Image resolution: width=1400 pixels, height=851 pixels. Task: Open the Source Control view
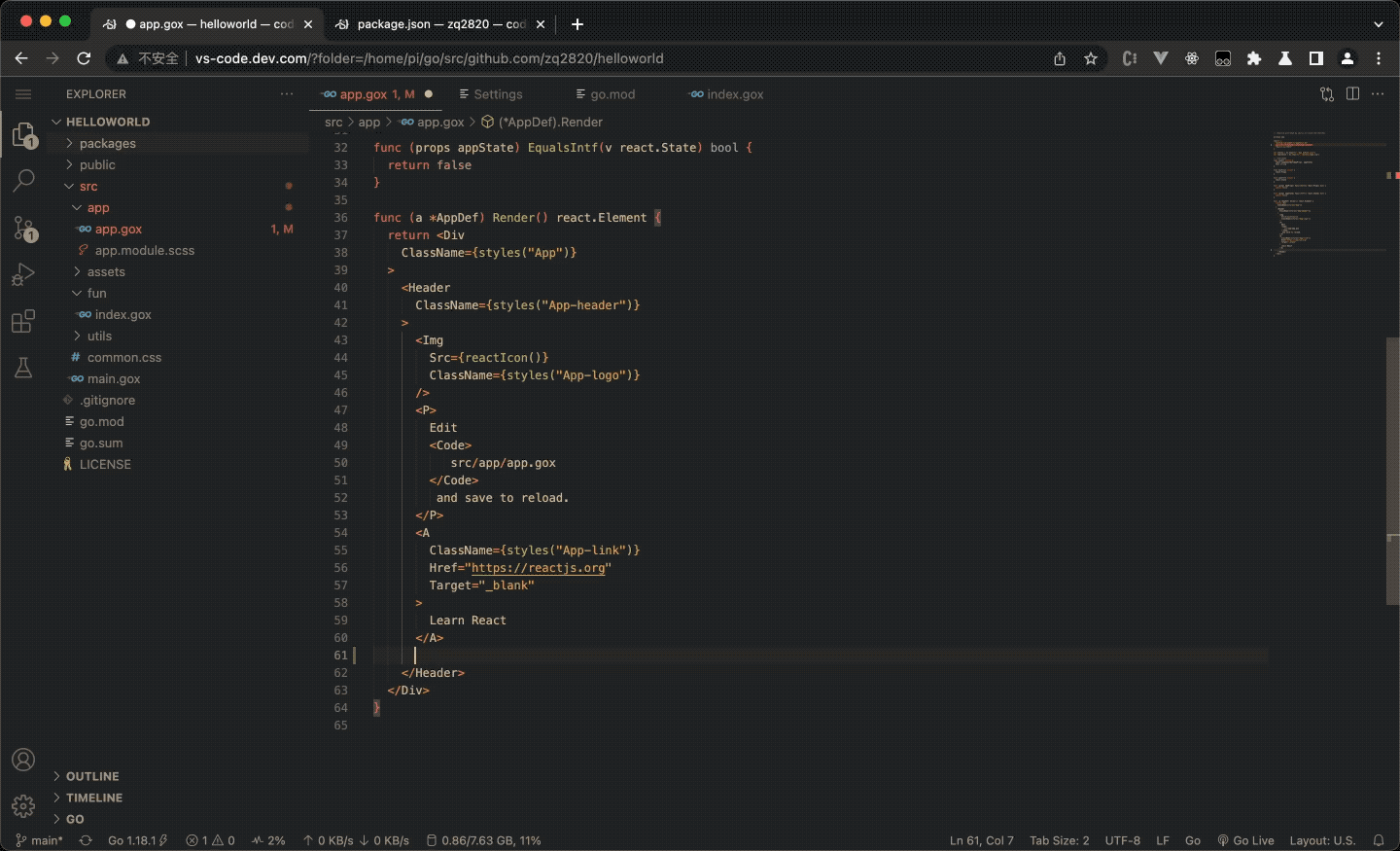pyautogui.click(x=24, y=229)
